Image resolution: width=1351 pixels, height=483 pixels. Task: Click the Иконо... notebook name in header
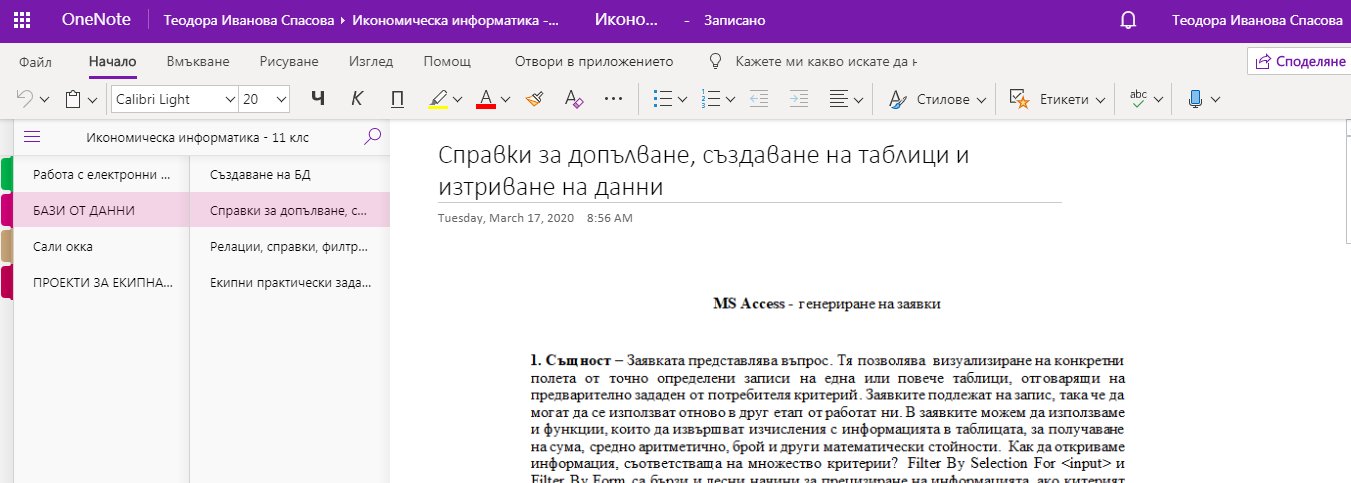coord(626,20)
